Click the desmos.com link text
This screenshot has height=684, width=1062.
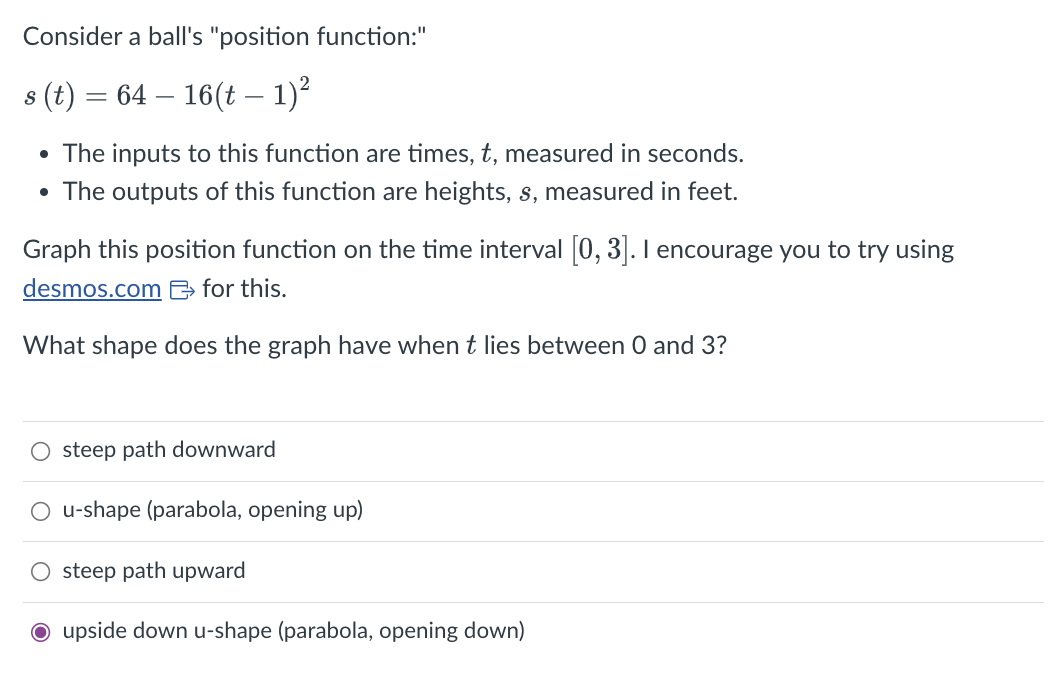(91, 289)
